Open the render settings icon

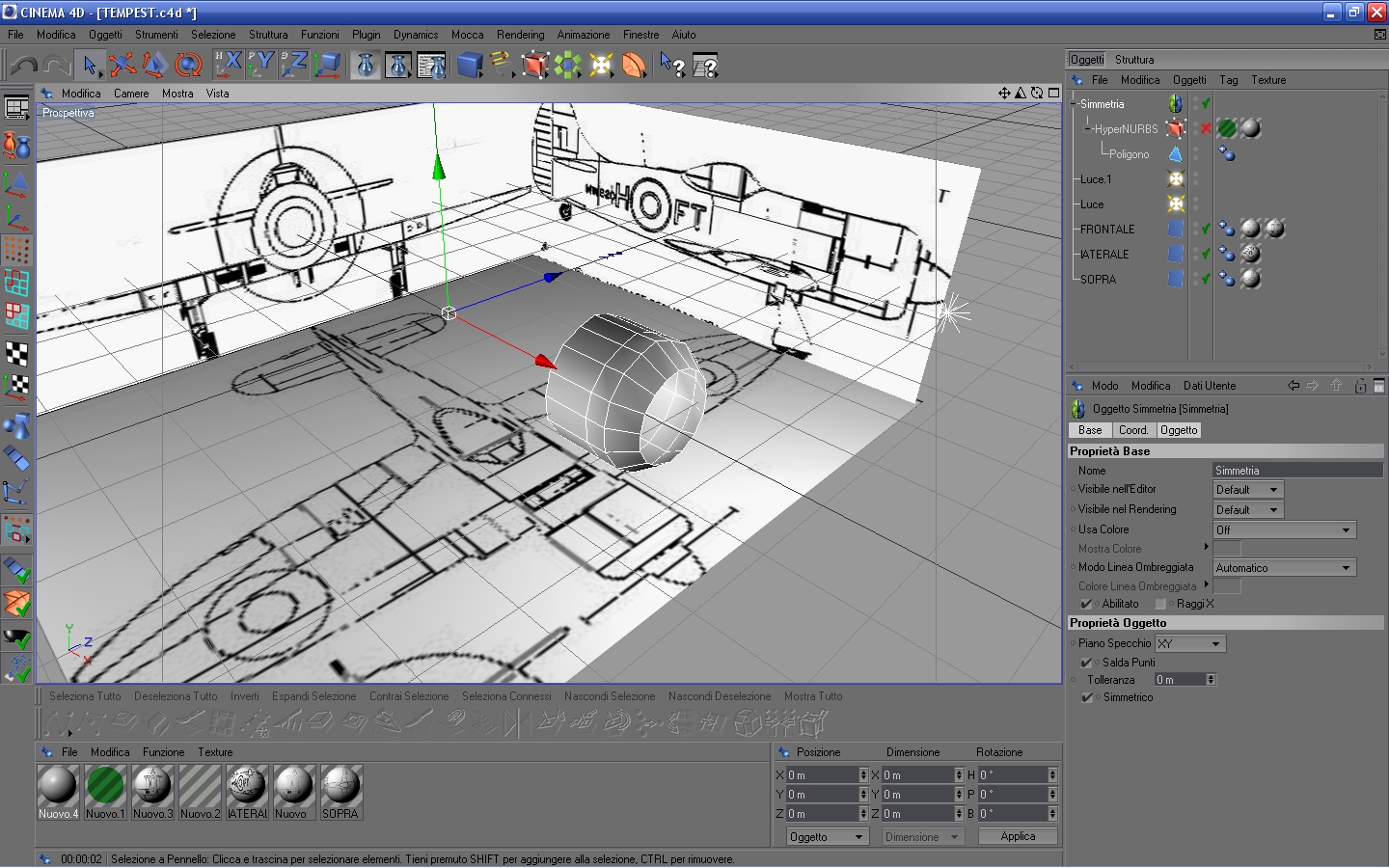pos(431,65)
